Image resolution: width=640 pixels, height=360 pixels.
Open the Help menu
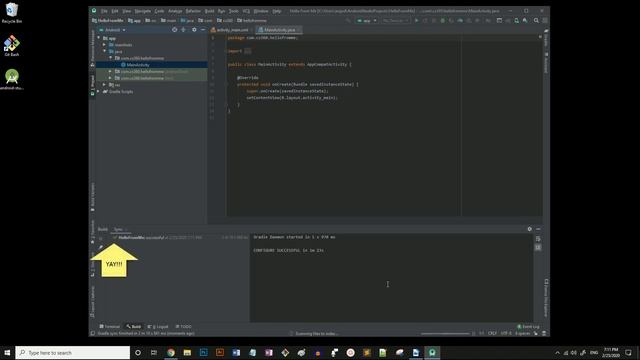click(277, 11)
